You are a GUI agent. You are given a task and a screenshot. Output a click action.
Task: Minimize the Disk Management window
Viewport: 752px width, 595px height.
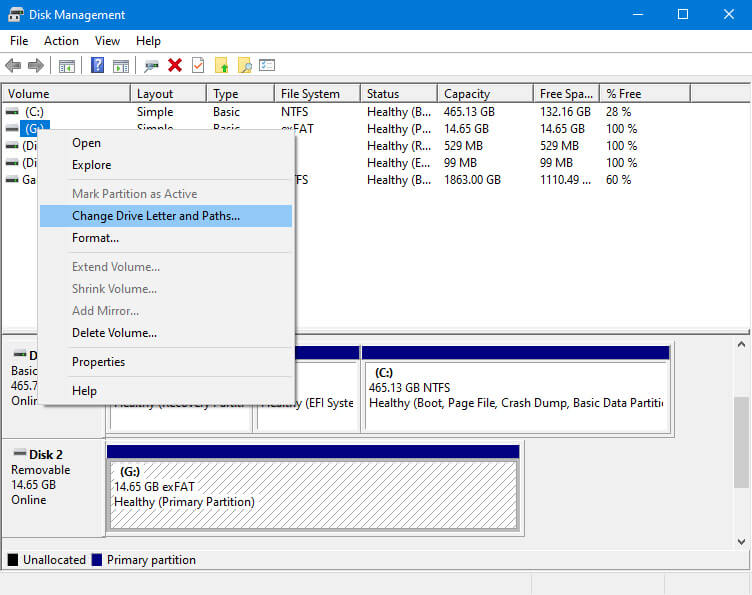[638, 14]
